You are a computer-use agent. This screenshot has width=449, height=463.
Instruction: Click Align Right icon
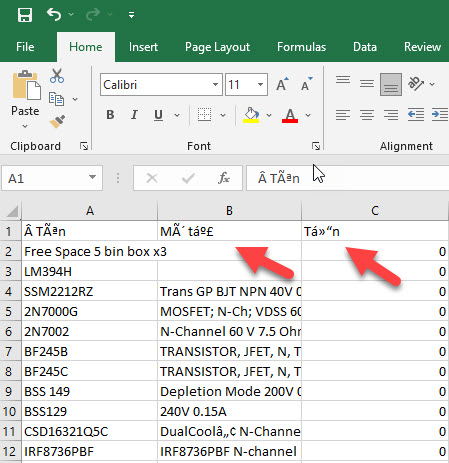391,115
